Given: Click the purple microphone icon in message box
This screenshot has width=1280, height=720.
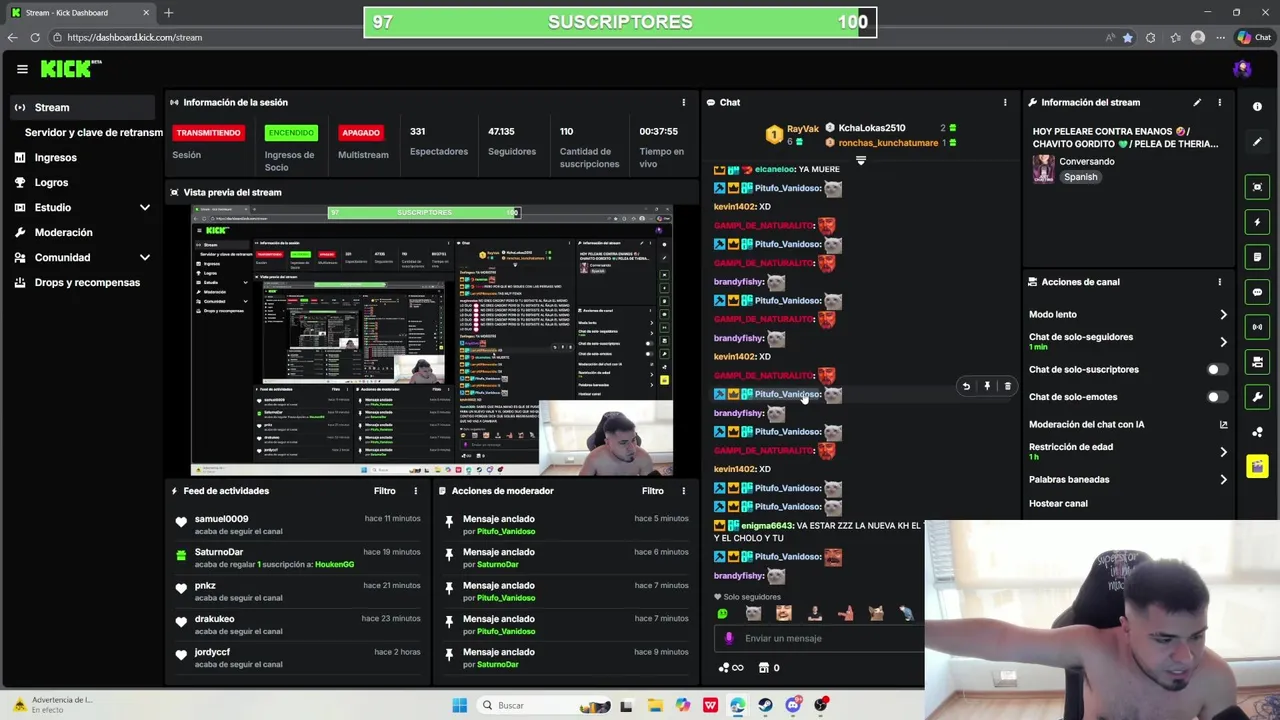Looking at the screenshot, I should 729,638.
